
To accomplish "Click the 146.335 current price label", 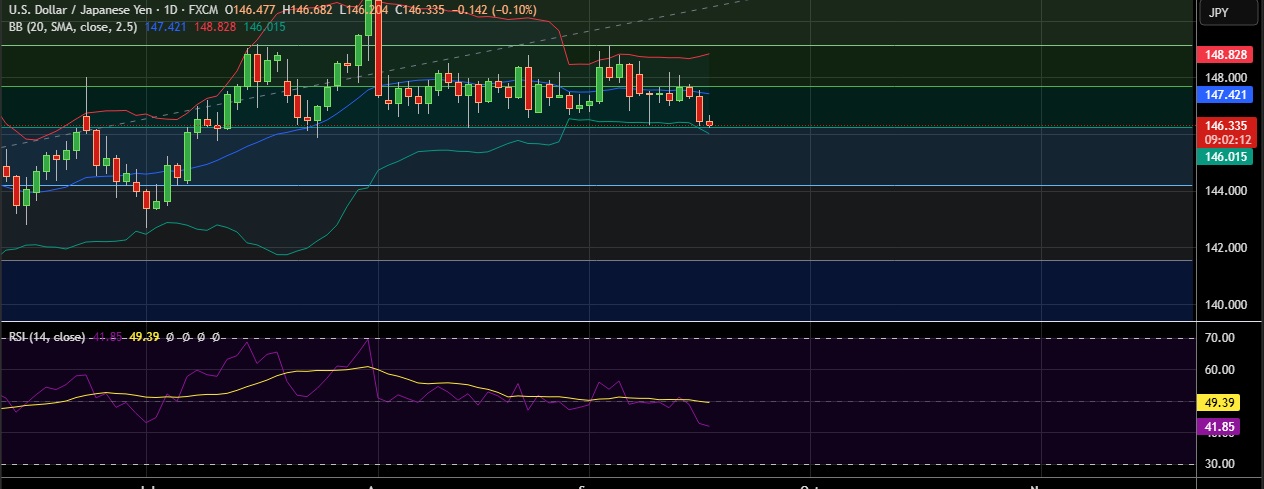I will click(x=1226, y=126).
